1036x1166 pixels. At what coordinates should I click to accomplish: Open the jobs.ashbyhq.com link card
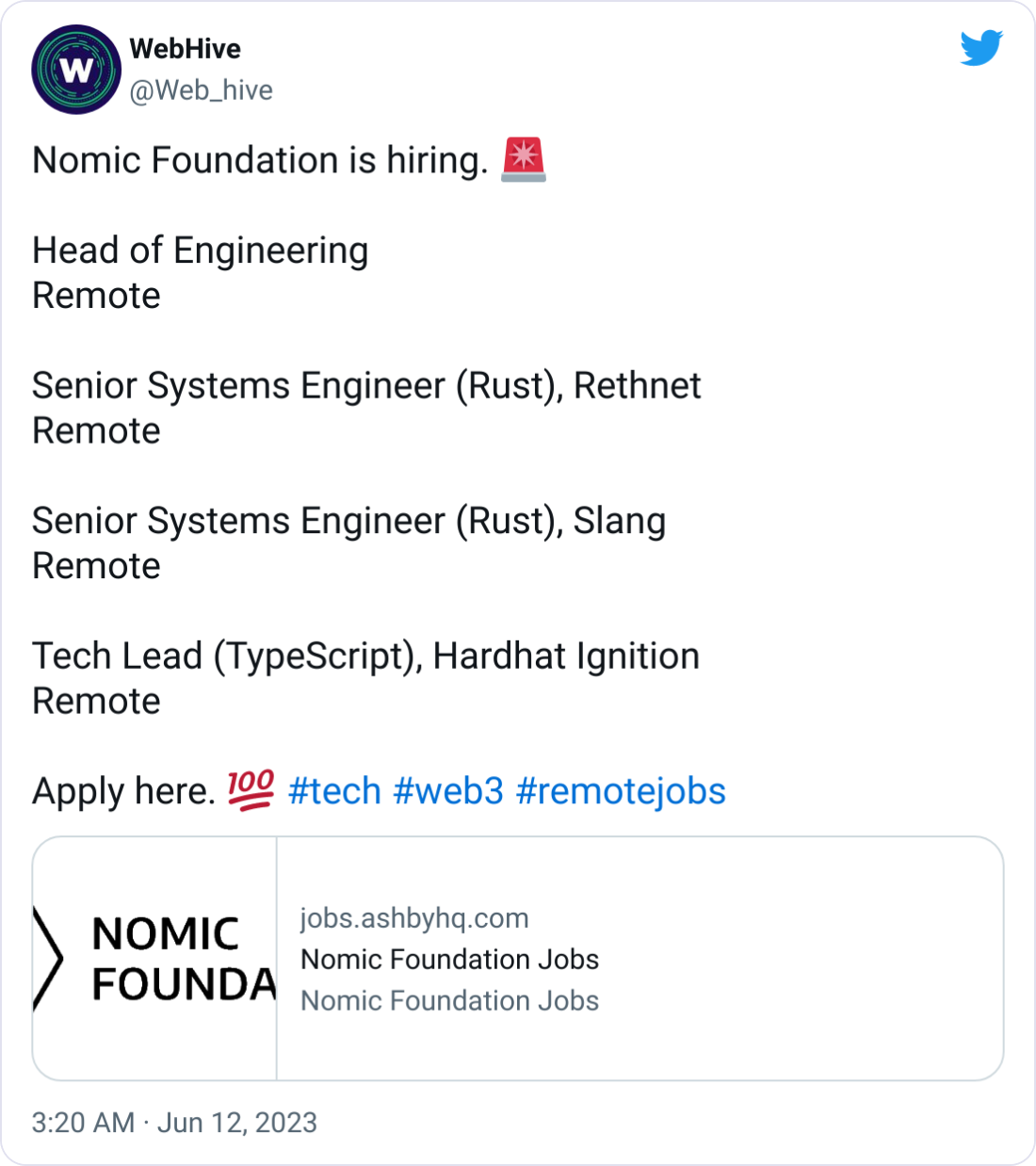[x=414, y=917]
